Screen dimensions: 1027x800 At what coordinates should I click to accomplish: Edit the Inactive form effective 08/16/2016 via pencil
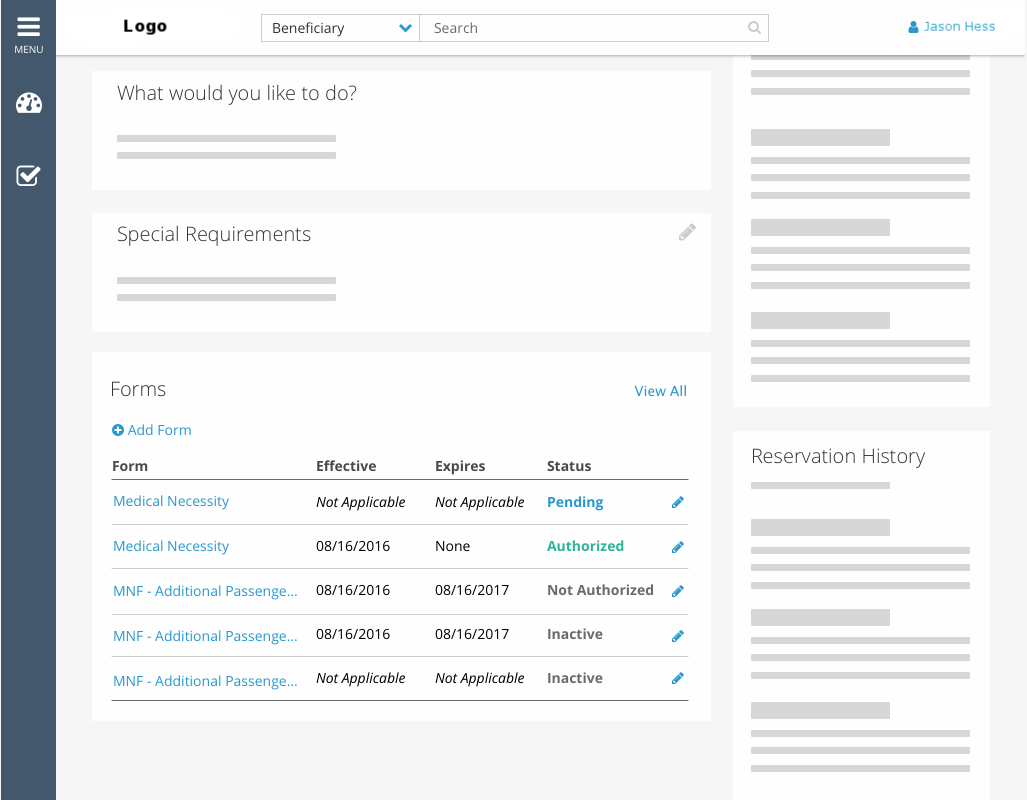pyautogui.click(x=678, y=636)
